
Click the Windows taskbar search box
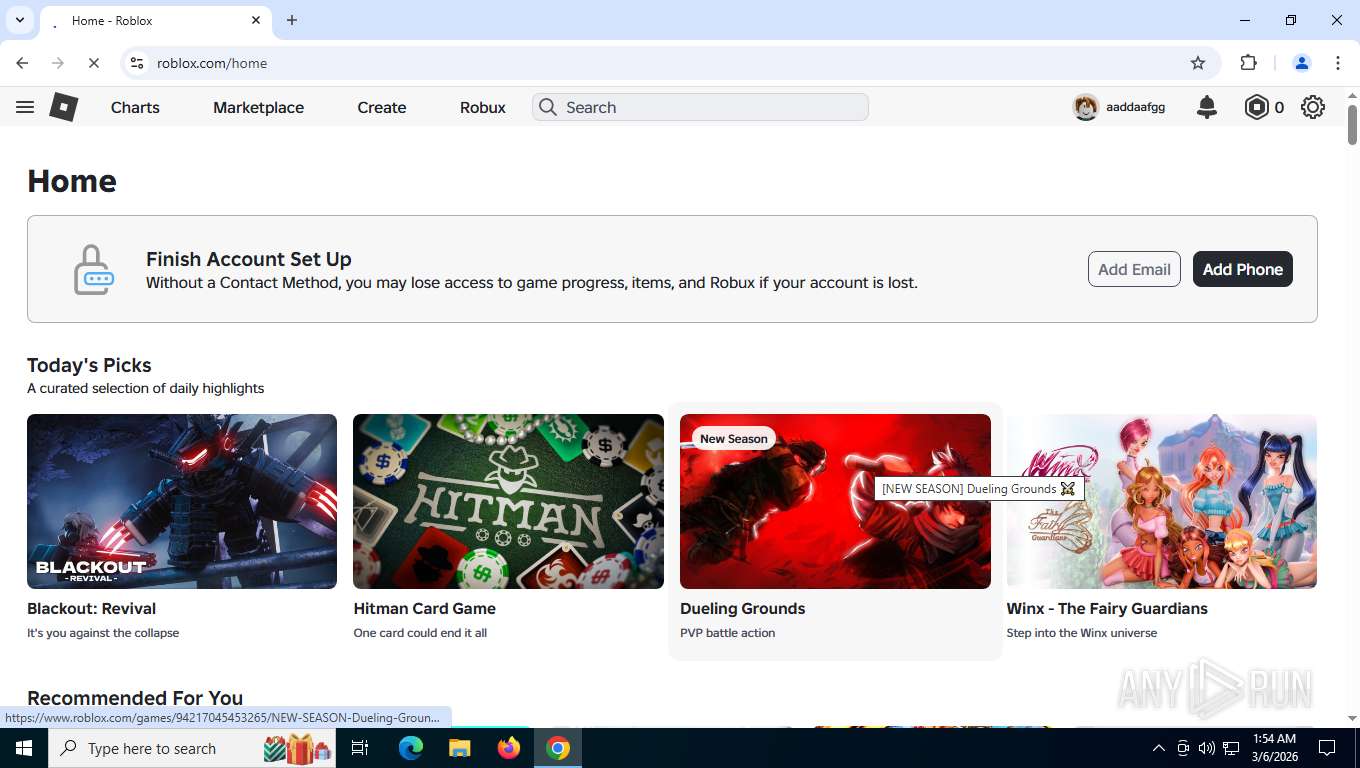click(193, 748)
